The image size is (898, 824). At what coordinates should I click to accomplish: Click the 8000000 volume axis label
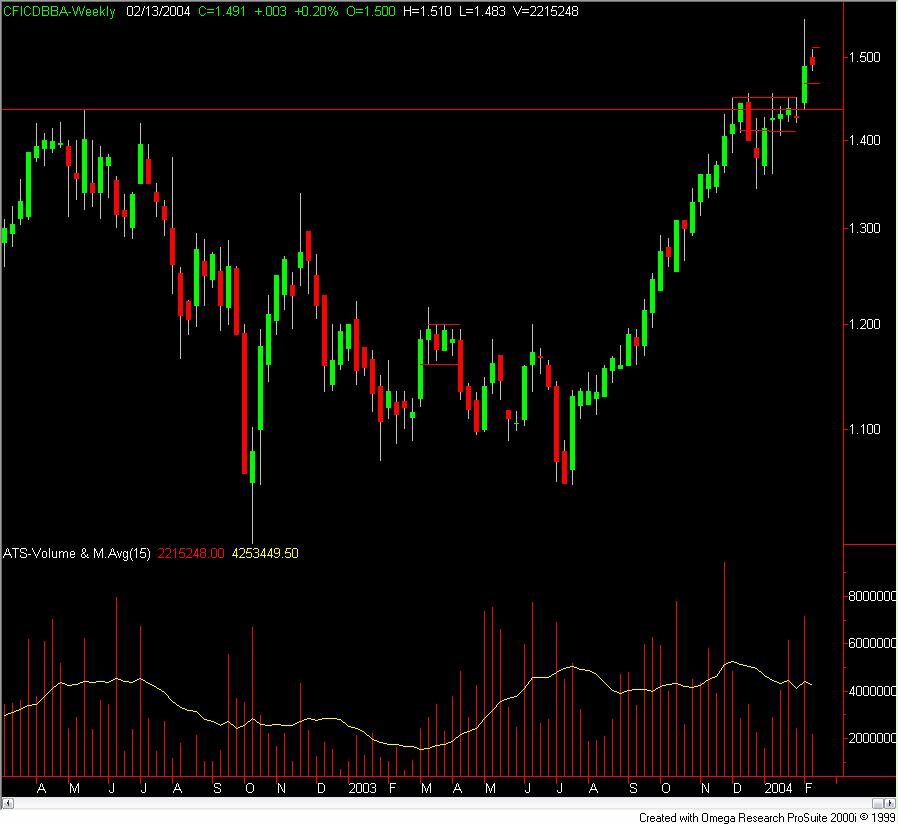coord(871,596)
